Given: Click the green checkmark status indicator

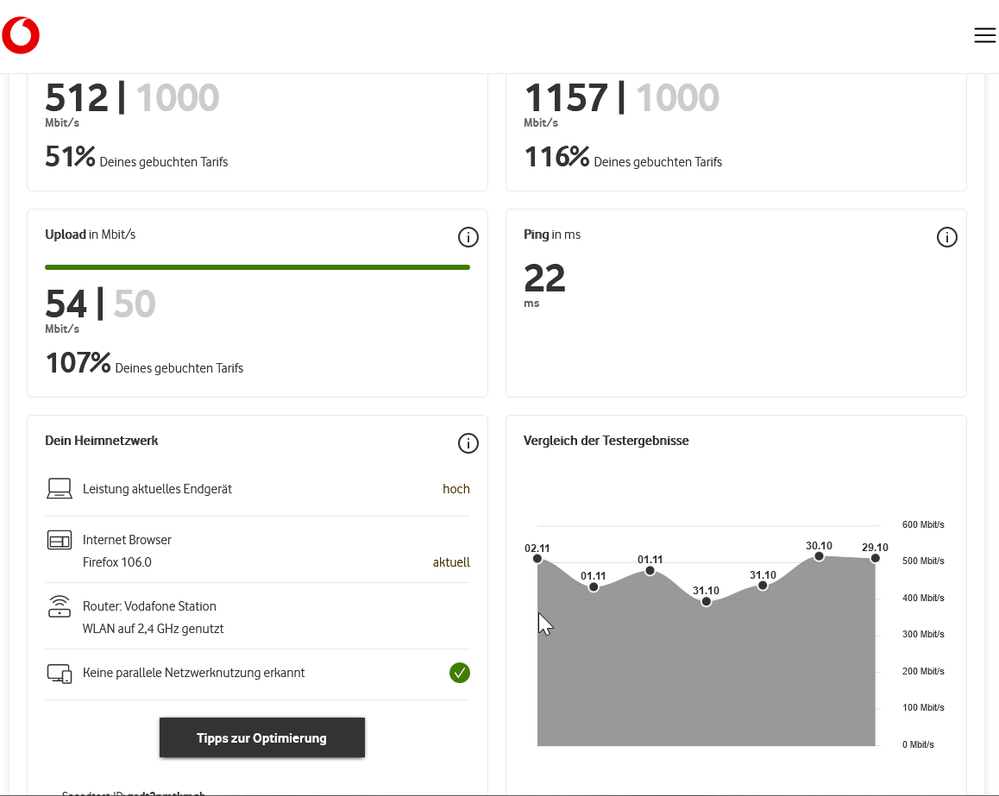Looking at the screenshot, I should click(x=459, y=673).
